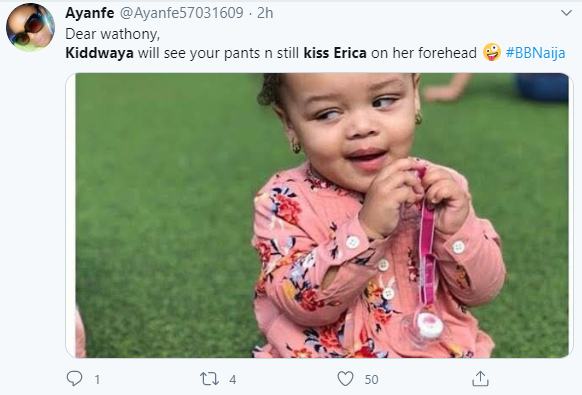
Task: Click the bold kiss Erica text
Action: pos(335,53)
